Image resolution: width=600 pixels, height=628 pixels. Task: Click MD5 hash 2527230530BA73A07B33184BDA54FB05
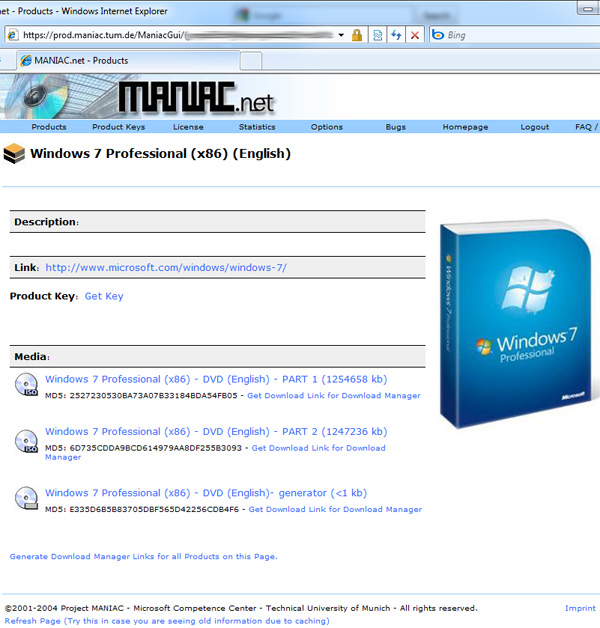pyautogui.click(x=153, y=396)
